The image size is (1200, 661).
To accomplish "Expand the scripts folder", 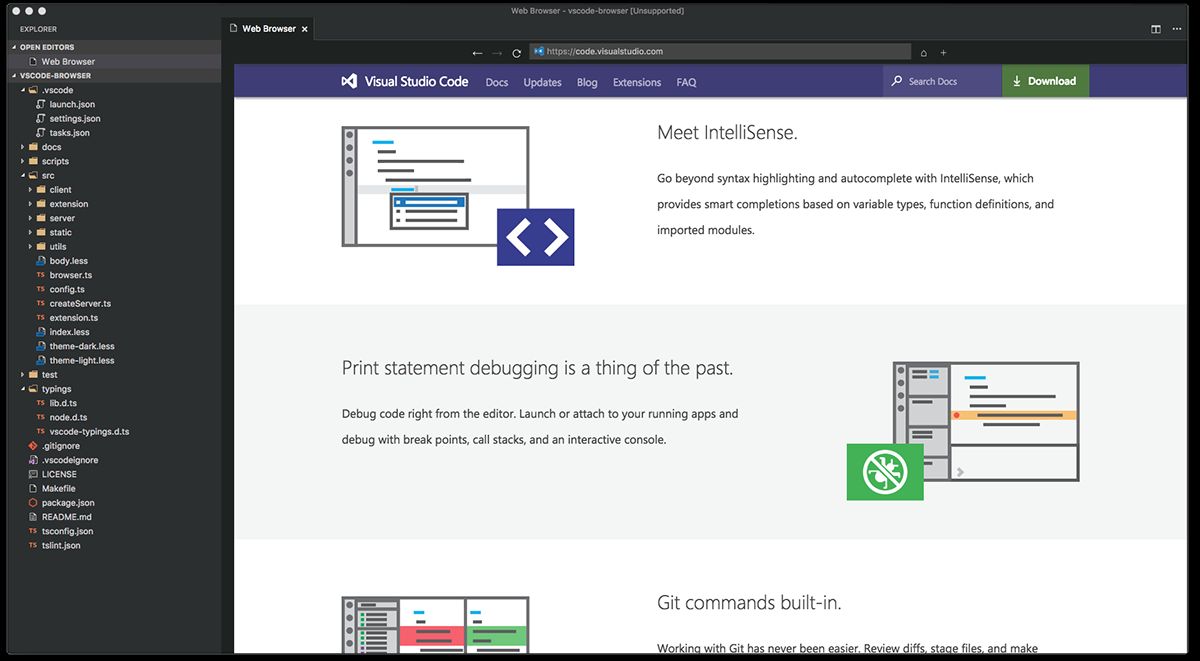I will tap(23, 161).
